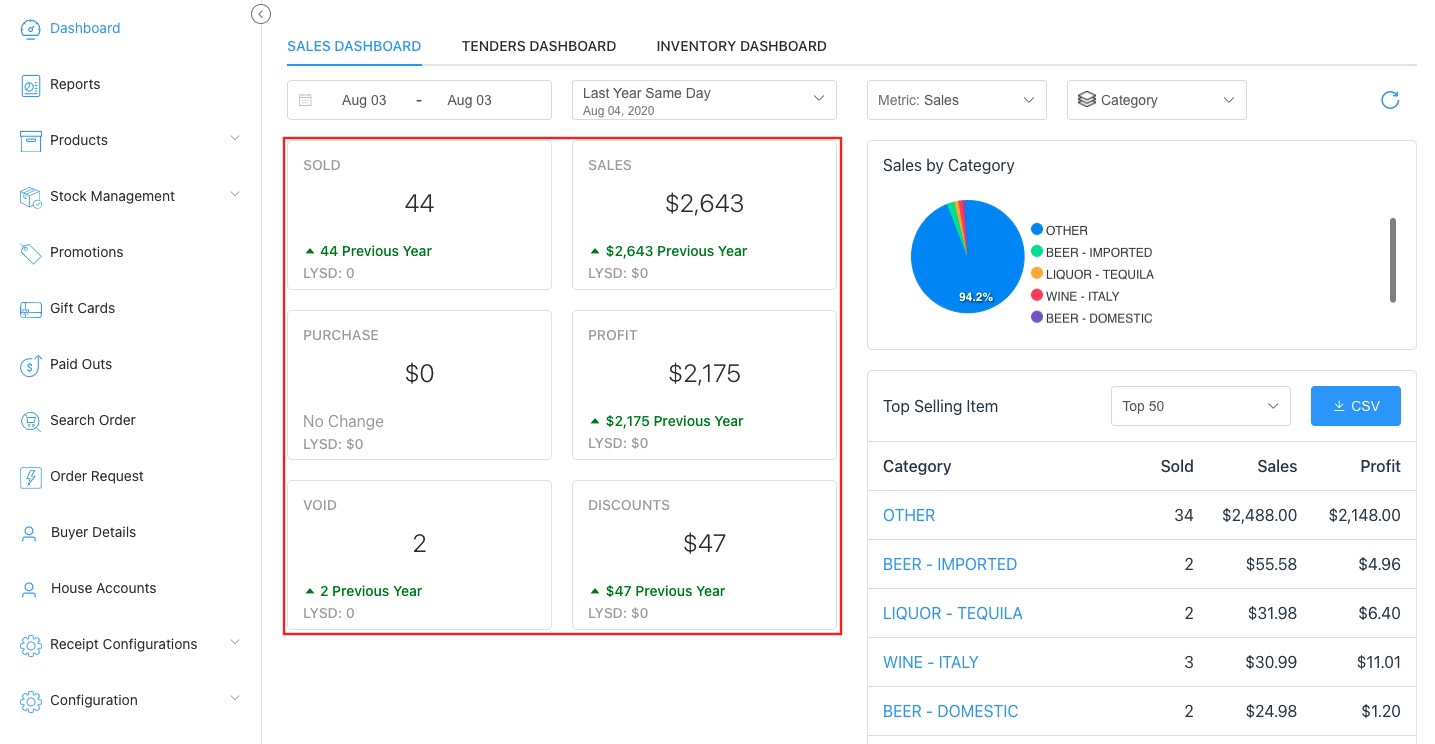
Task: Collapse the sidebar with the arrow button
Action: coord(261,14)
